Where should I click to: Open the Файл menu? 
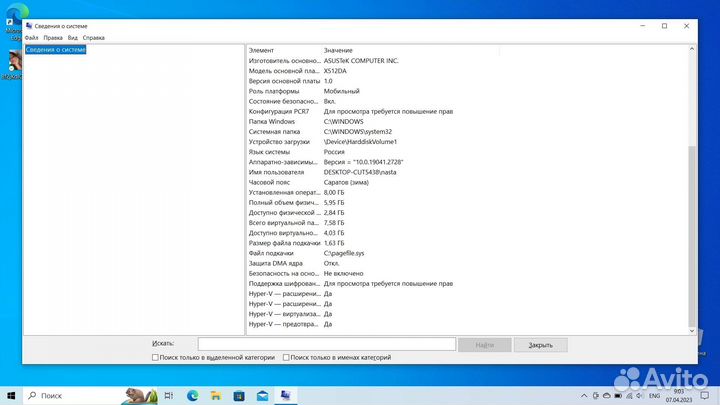coord(31,37)
